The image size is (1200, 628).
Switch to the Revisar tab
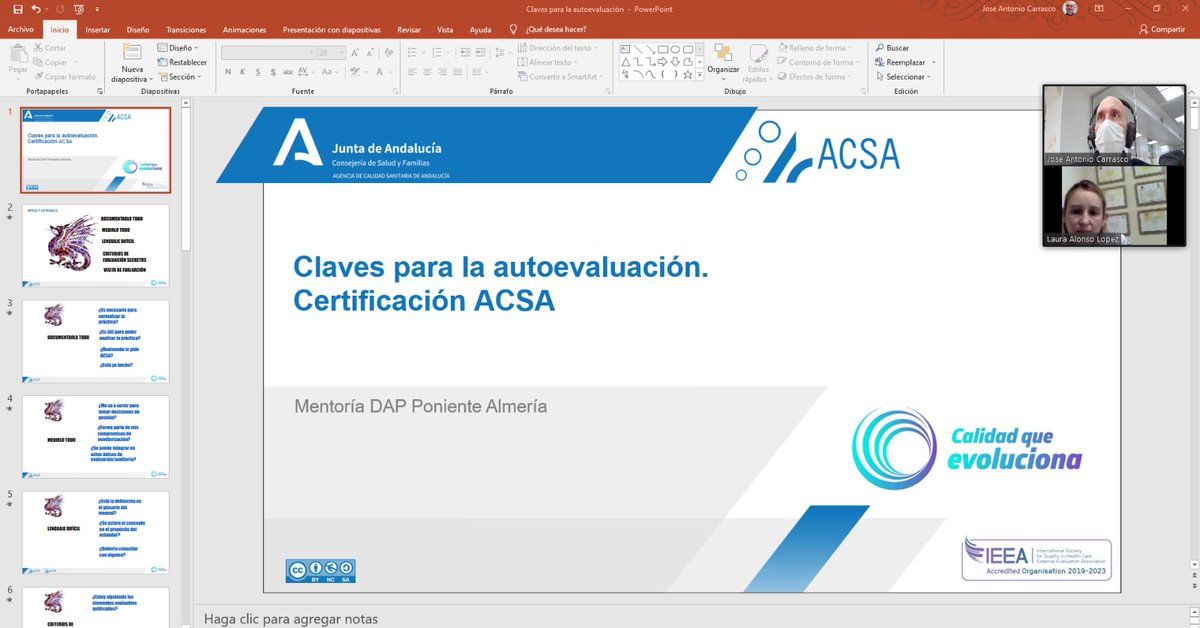[409, 30]
